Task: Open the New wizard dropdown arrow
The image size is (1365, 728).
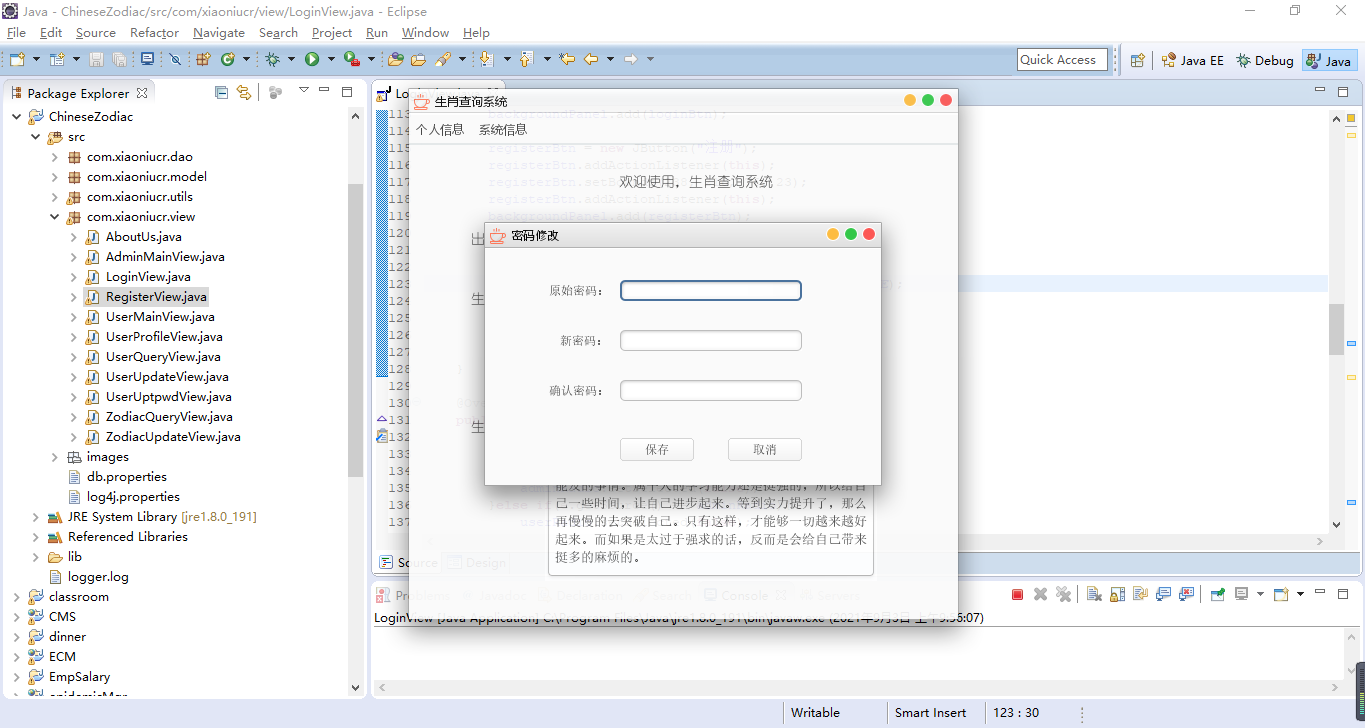Action: (36, 60)
